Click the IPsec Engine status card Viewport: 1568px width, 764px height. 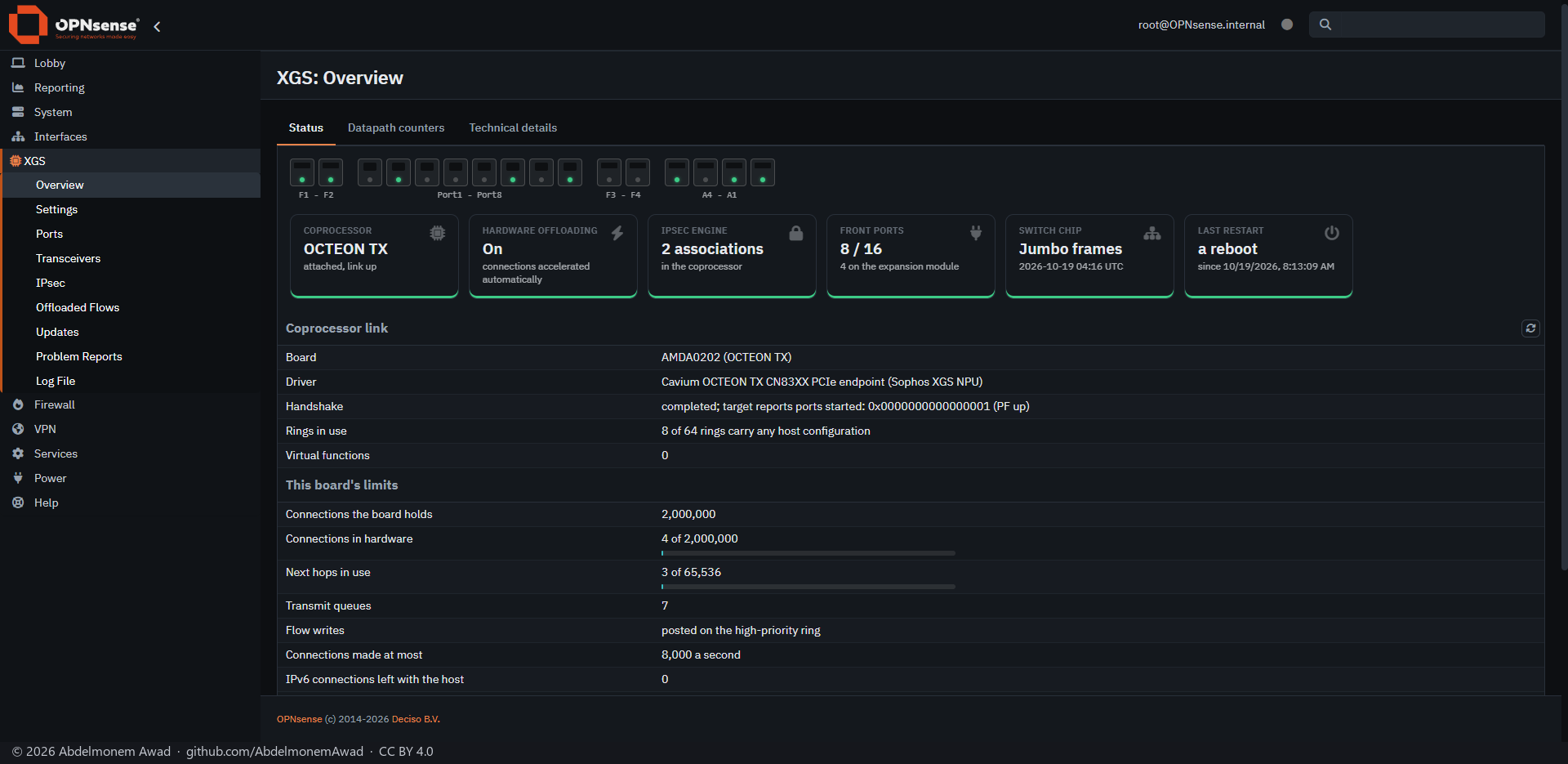click(732, 256)
